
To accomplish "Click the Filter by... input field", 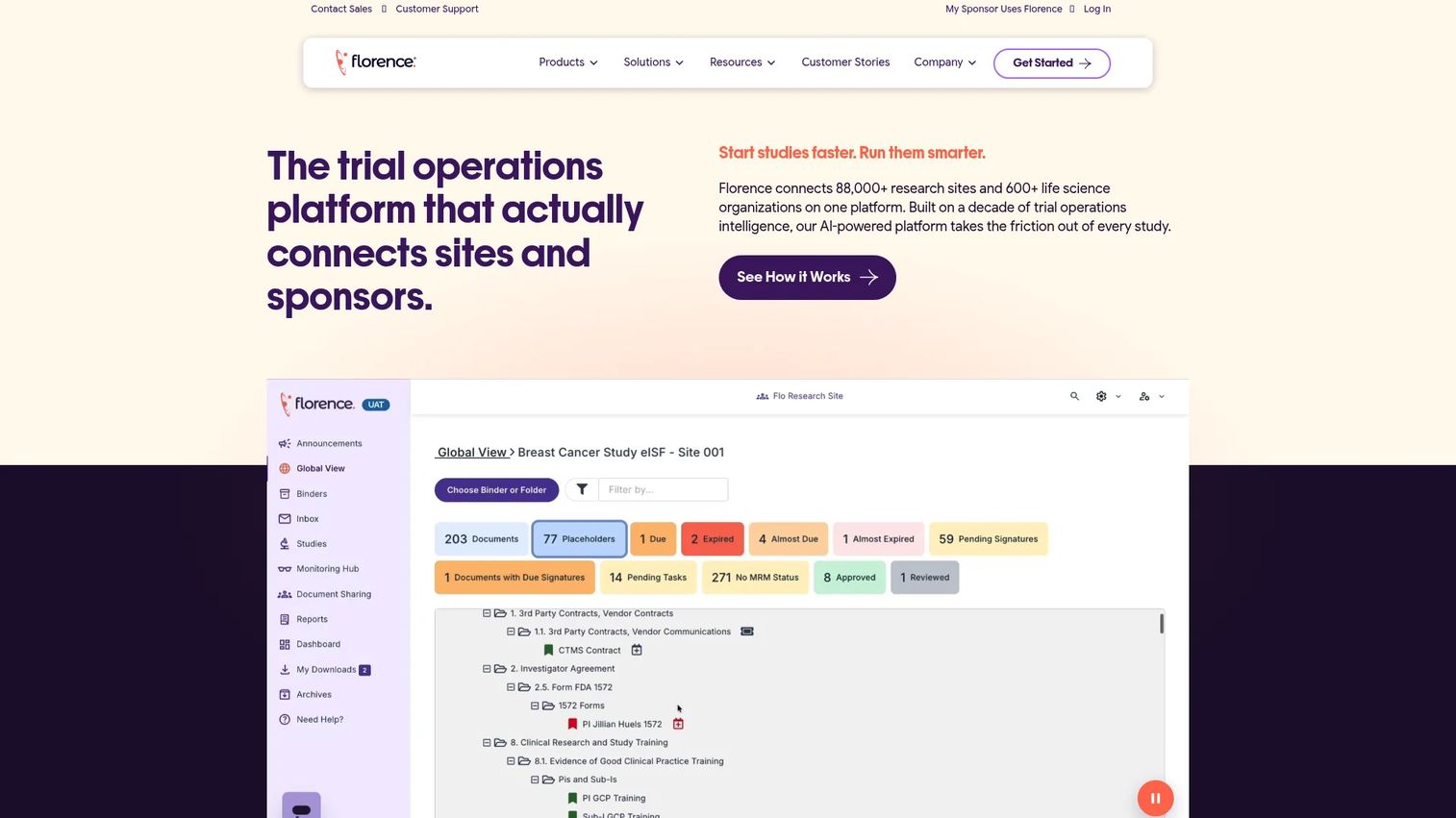I will tap(663, 489).
